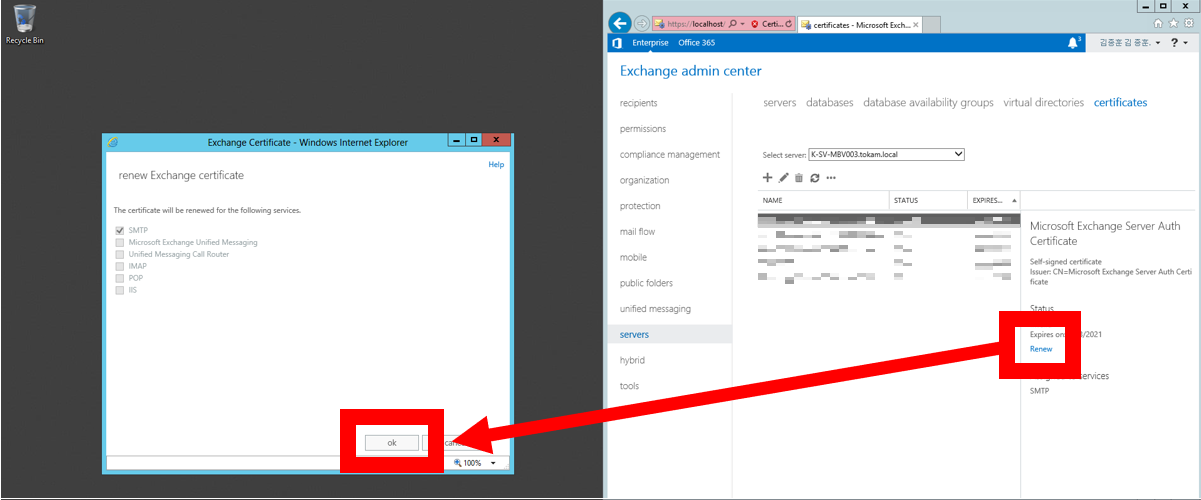Reload the page with the address bar refresh icon
Viewport: 1201px width, 500px height.
click(x=790, y=23)
